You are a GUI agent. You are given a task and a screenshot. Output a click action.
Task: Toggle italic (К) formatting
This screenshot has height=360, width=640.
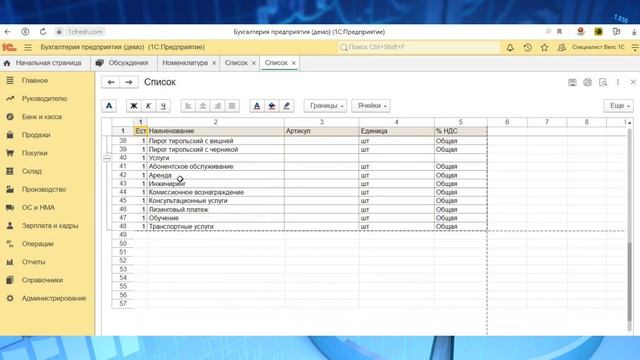coord(148,106)
